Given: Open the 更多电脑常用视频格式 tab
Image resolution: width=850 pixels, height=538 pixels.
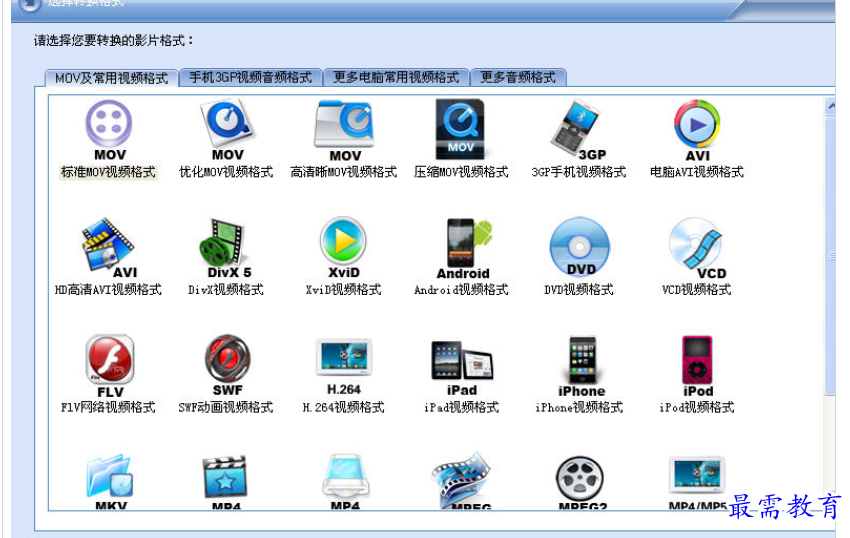Looking at the screenshot, I should (396, 78).
